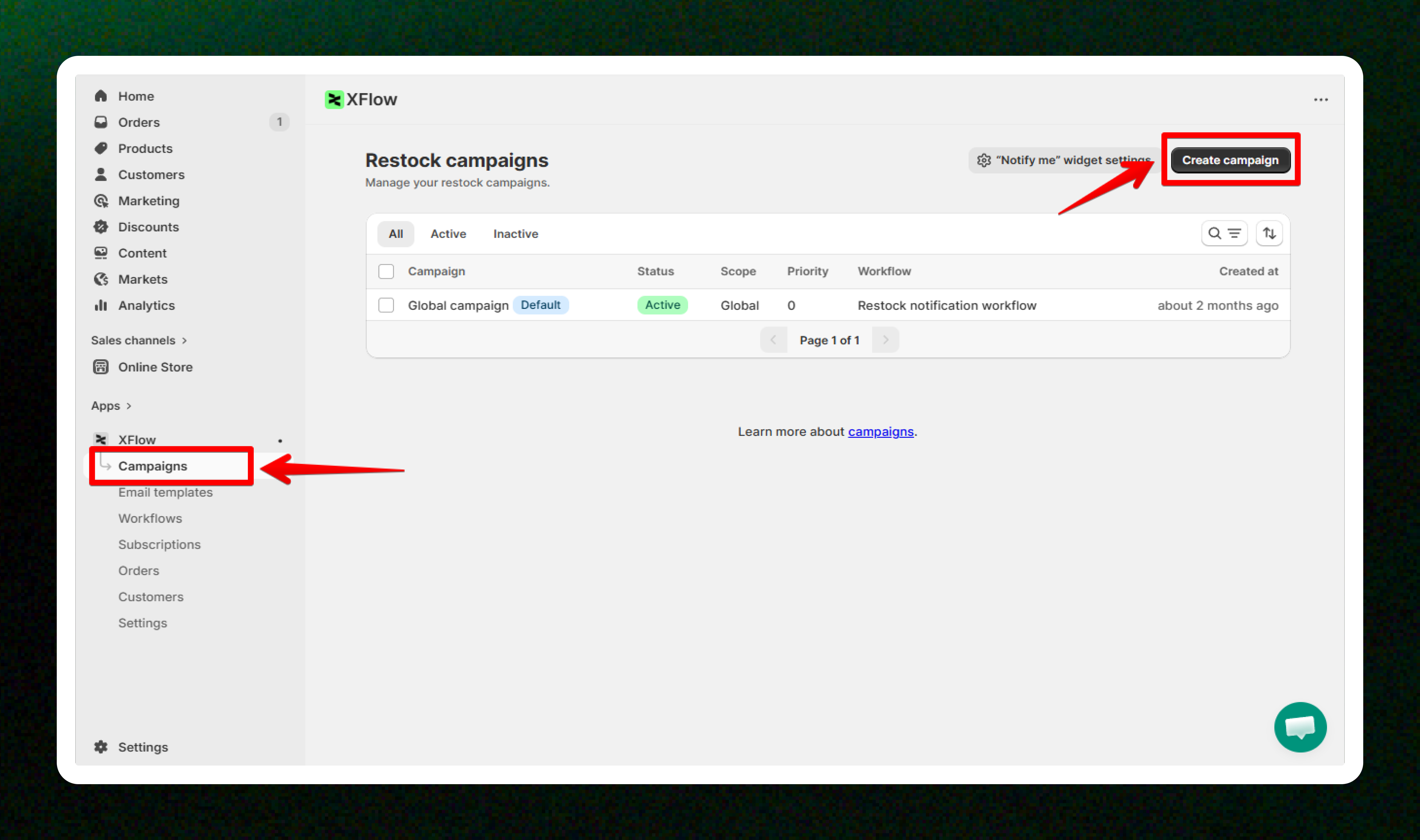1420x840 pixels.
Task: Expand the Sales channels section
Action: (x=139, y=340)
